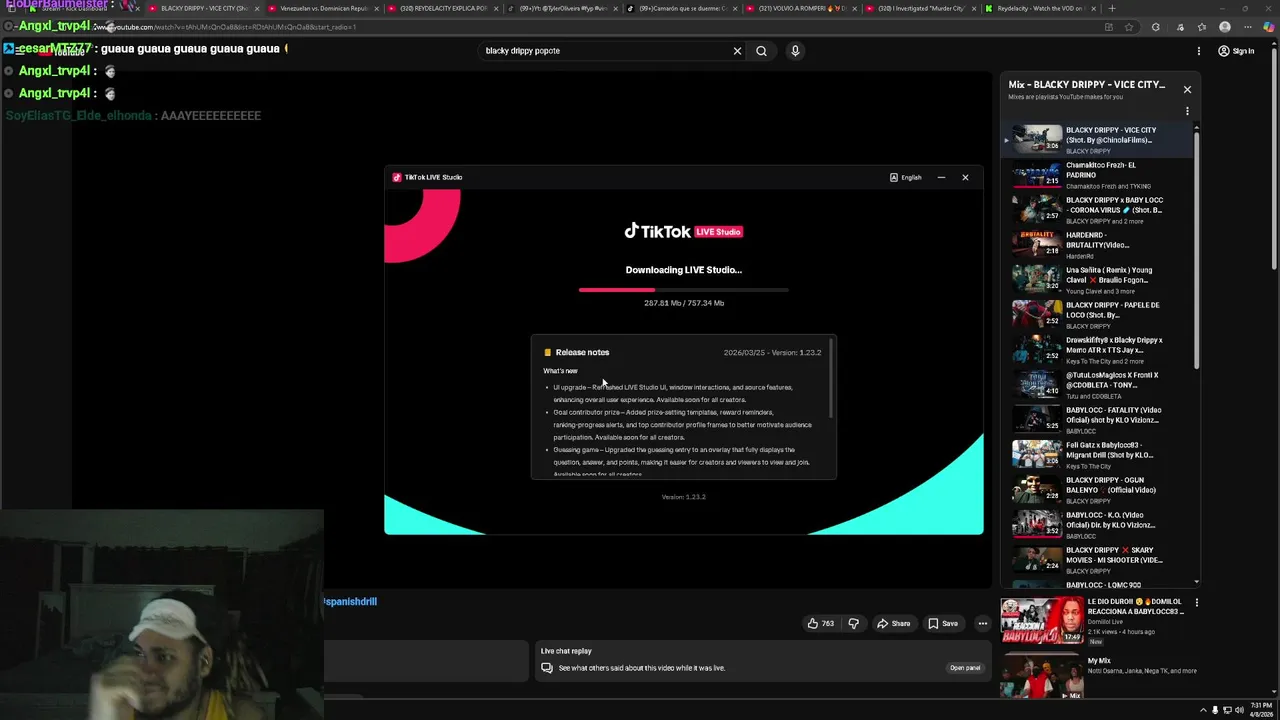Dislike the video
The height and width of the screenshot is (720, 1280).
(853, 623)
